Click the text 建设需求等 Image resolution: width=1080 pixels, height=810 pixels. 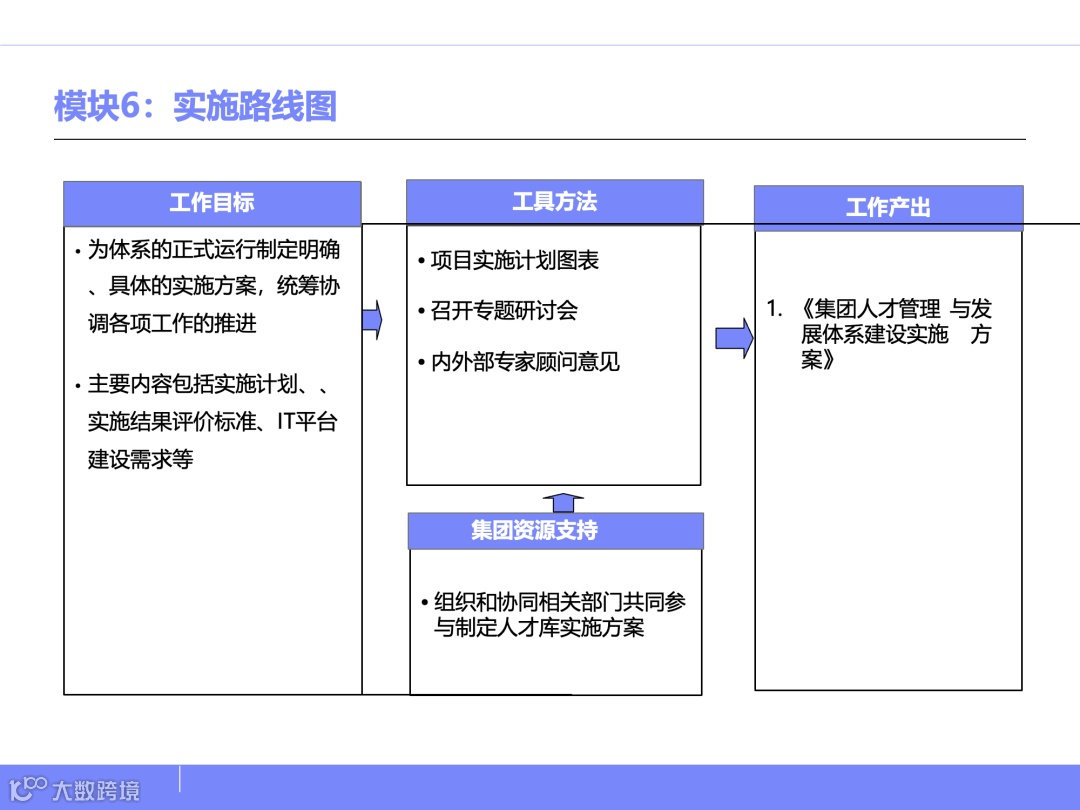(x=141, y=459)
